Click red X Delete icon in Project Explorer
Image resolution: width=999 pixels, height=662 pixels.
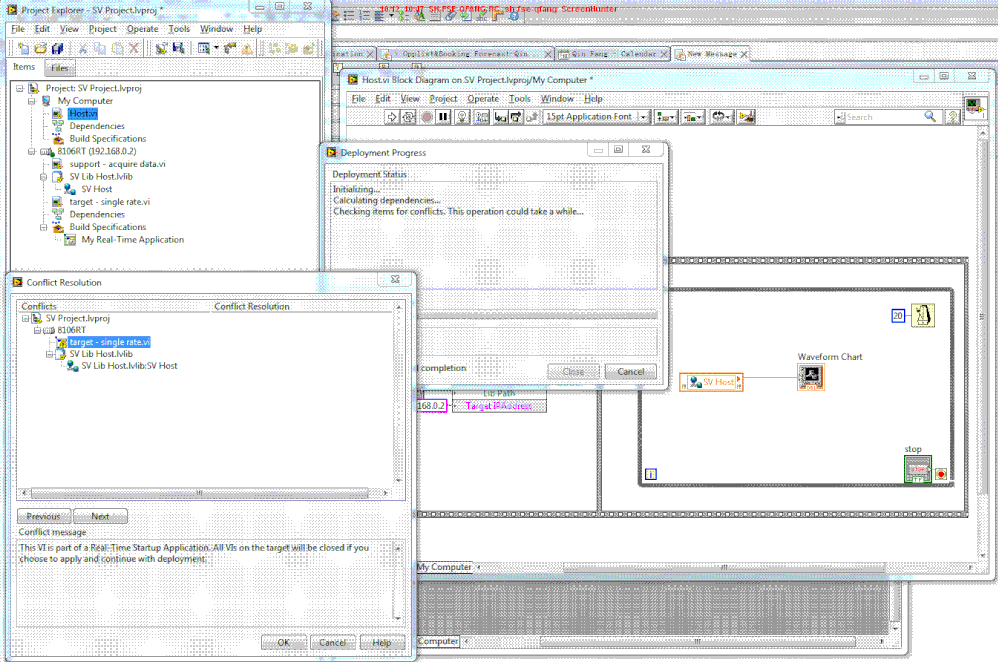tap(134, 48)
